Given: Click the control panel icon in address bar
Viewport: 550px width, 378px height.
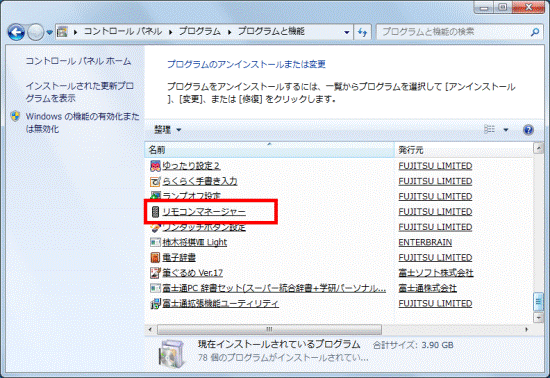Looking at the screenshot, I should point(62,32).
